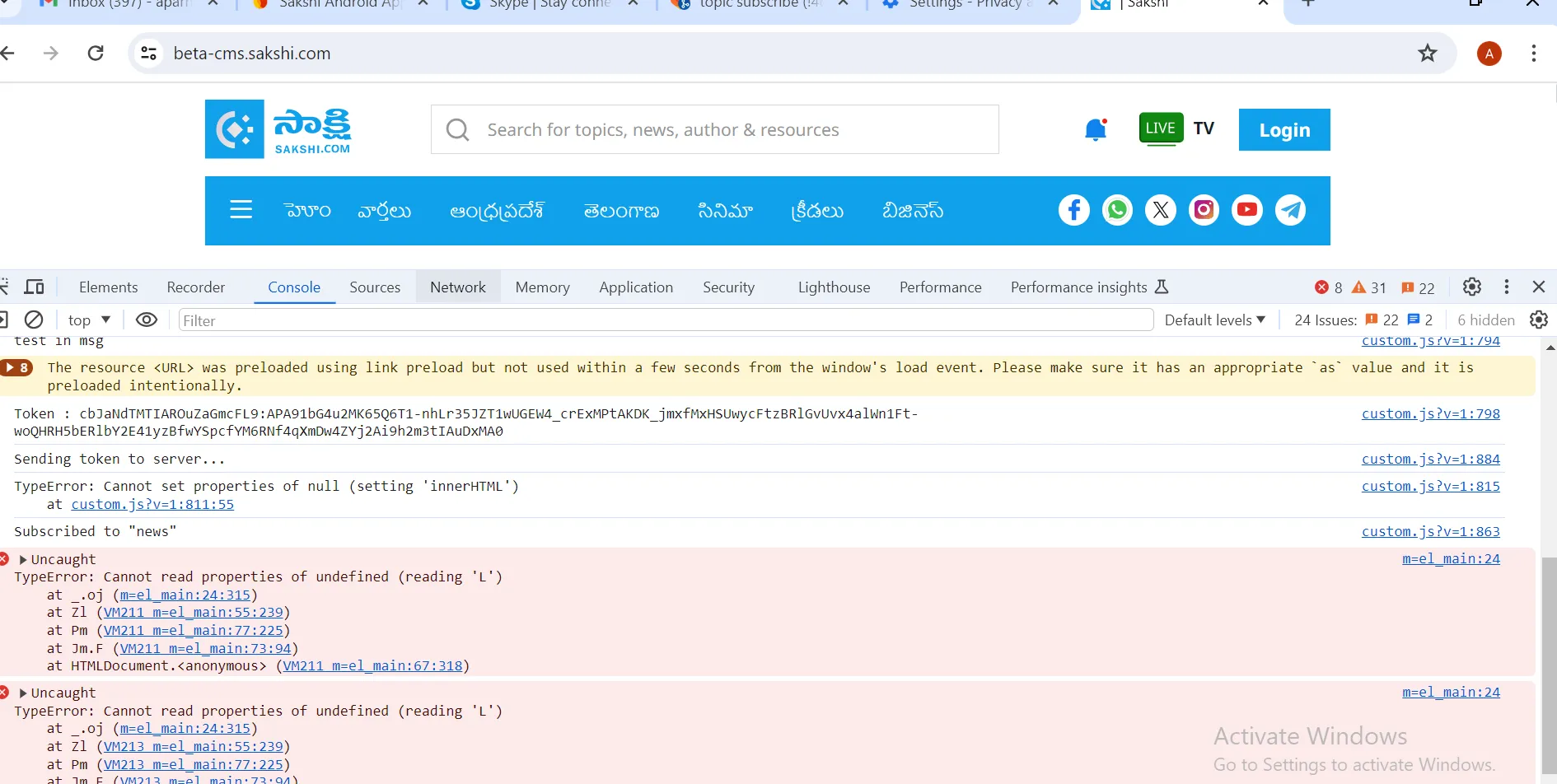Switch to Security tab

(729, 287)
